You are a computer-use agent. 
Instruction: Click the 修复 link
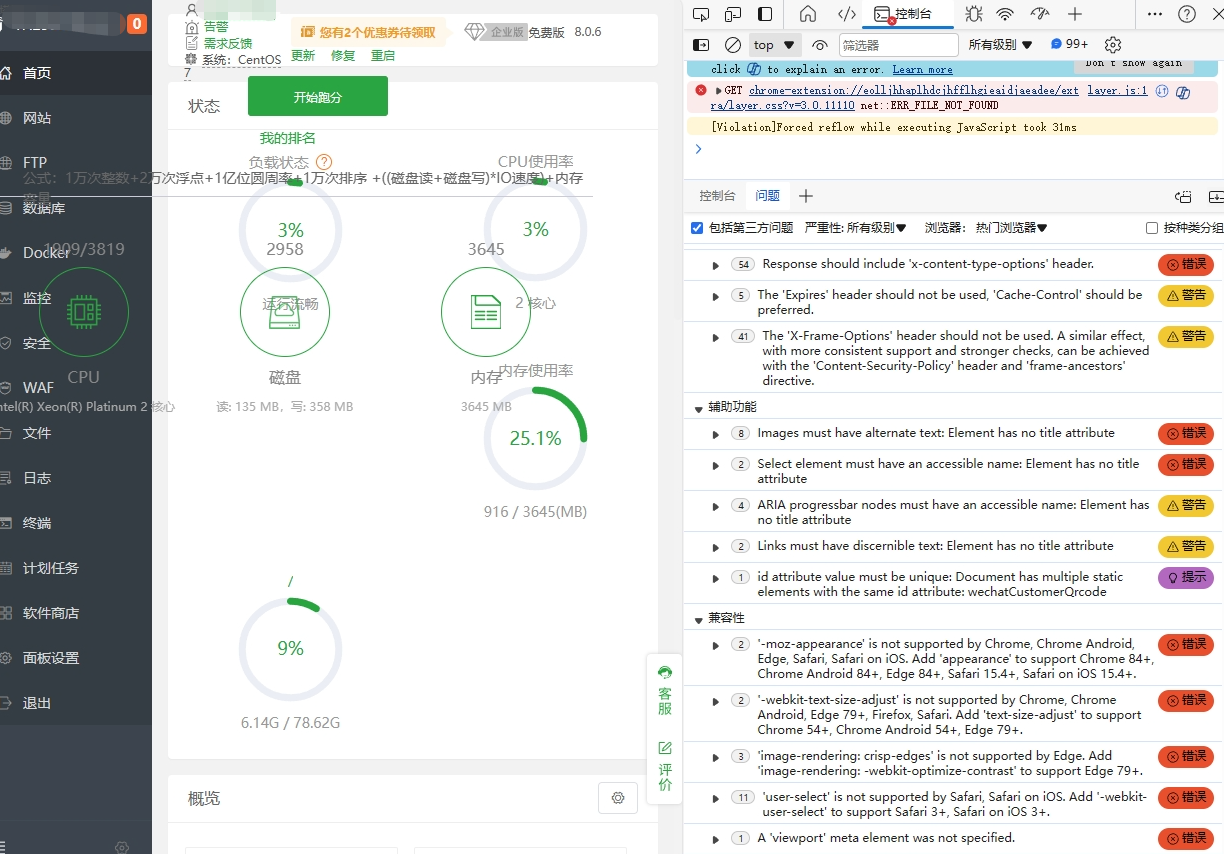pos(343,56)
